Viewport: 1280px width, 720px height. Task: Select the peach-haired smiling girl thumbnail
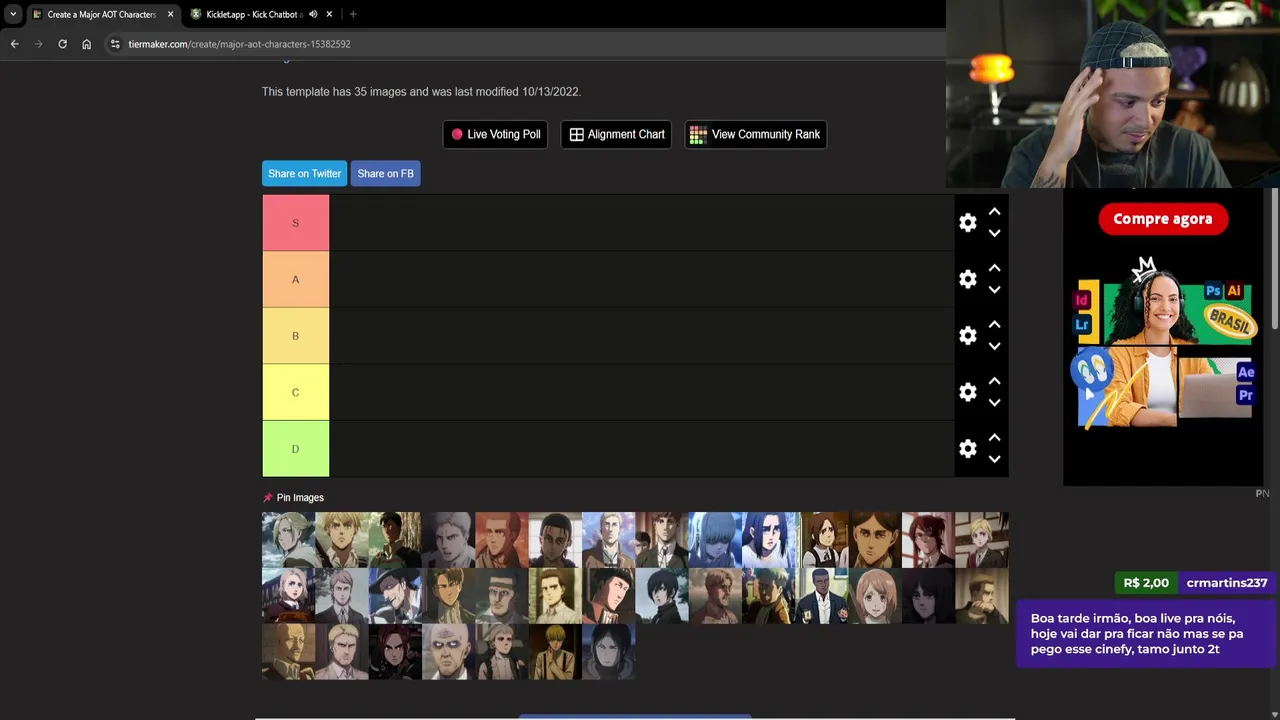click(875, 596)
